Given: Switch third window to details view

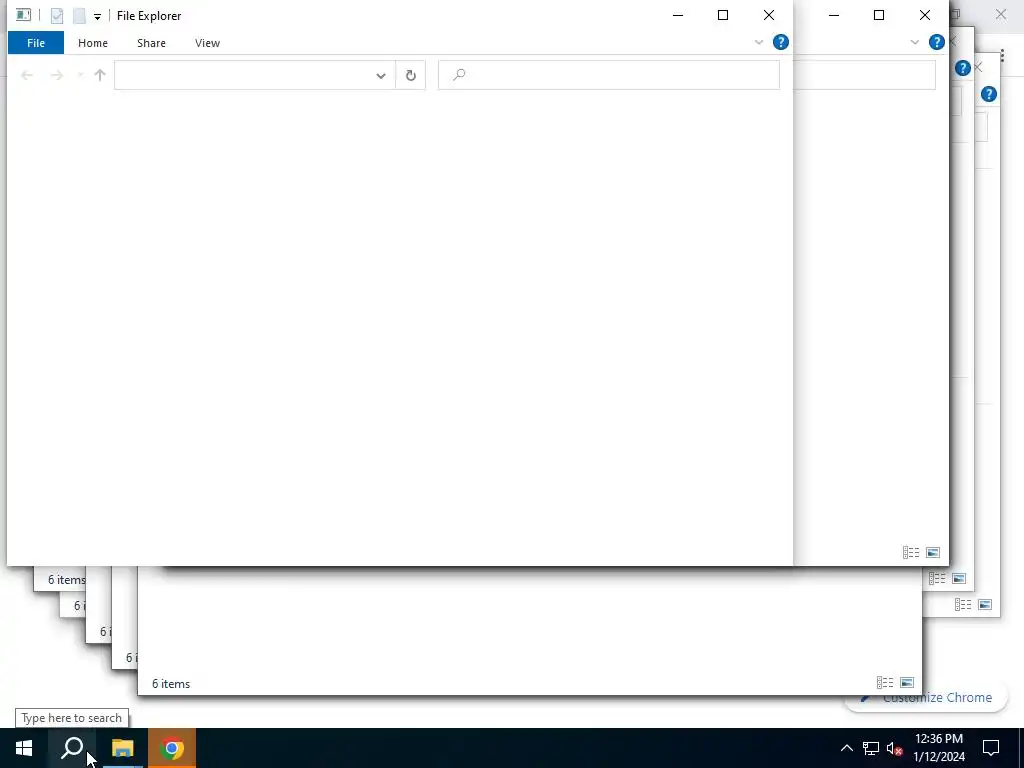Looking at the screenshot, I should tap(937, 579).
